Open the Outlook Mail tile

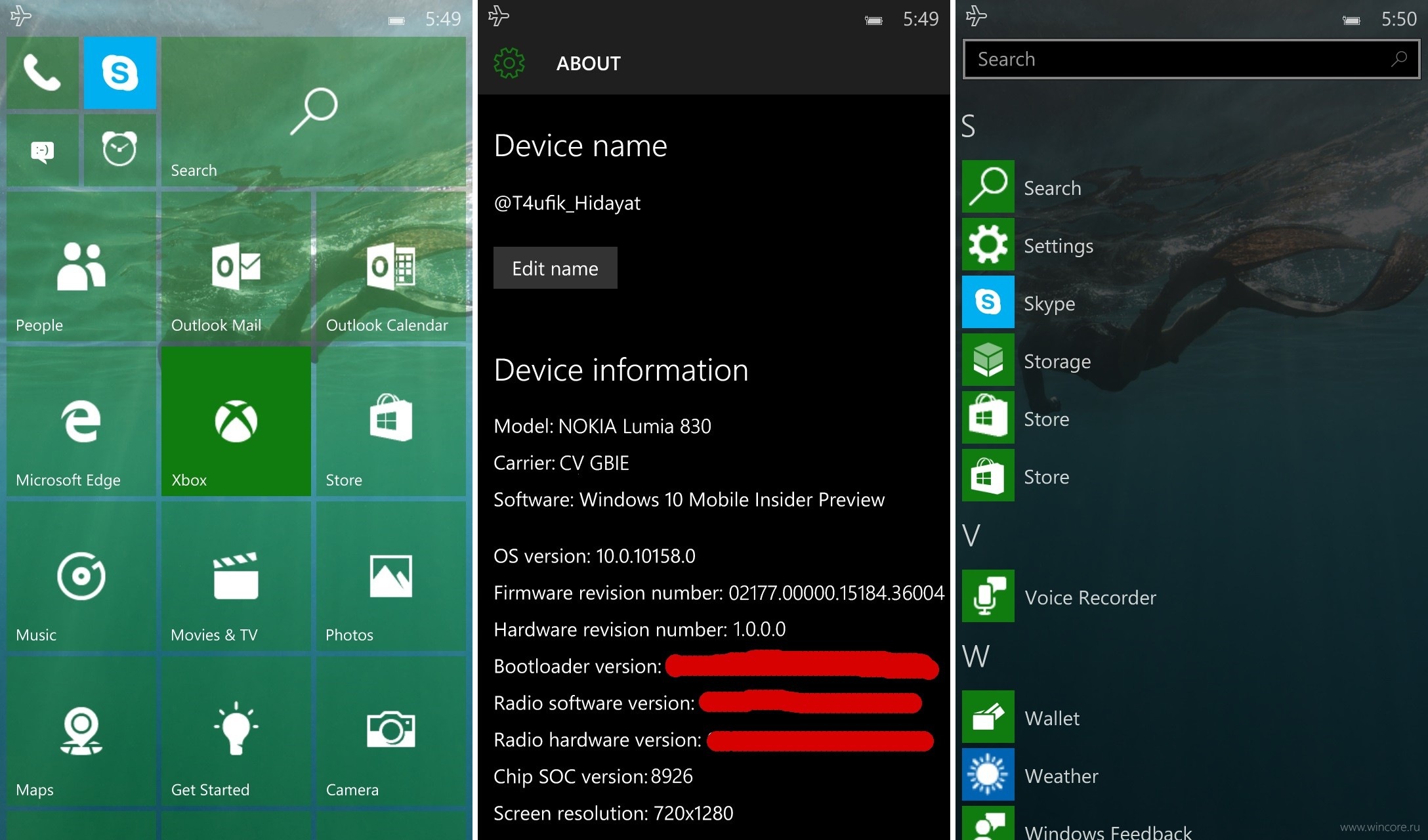pyautogui.click(x=236, y=266)
